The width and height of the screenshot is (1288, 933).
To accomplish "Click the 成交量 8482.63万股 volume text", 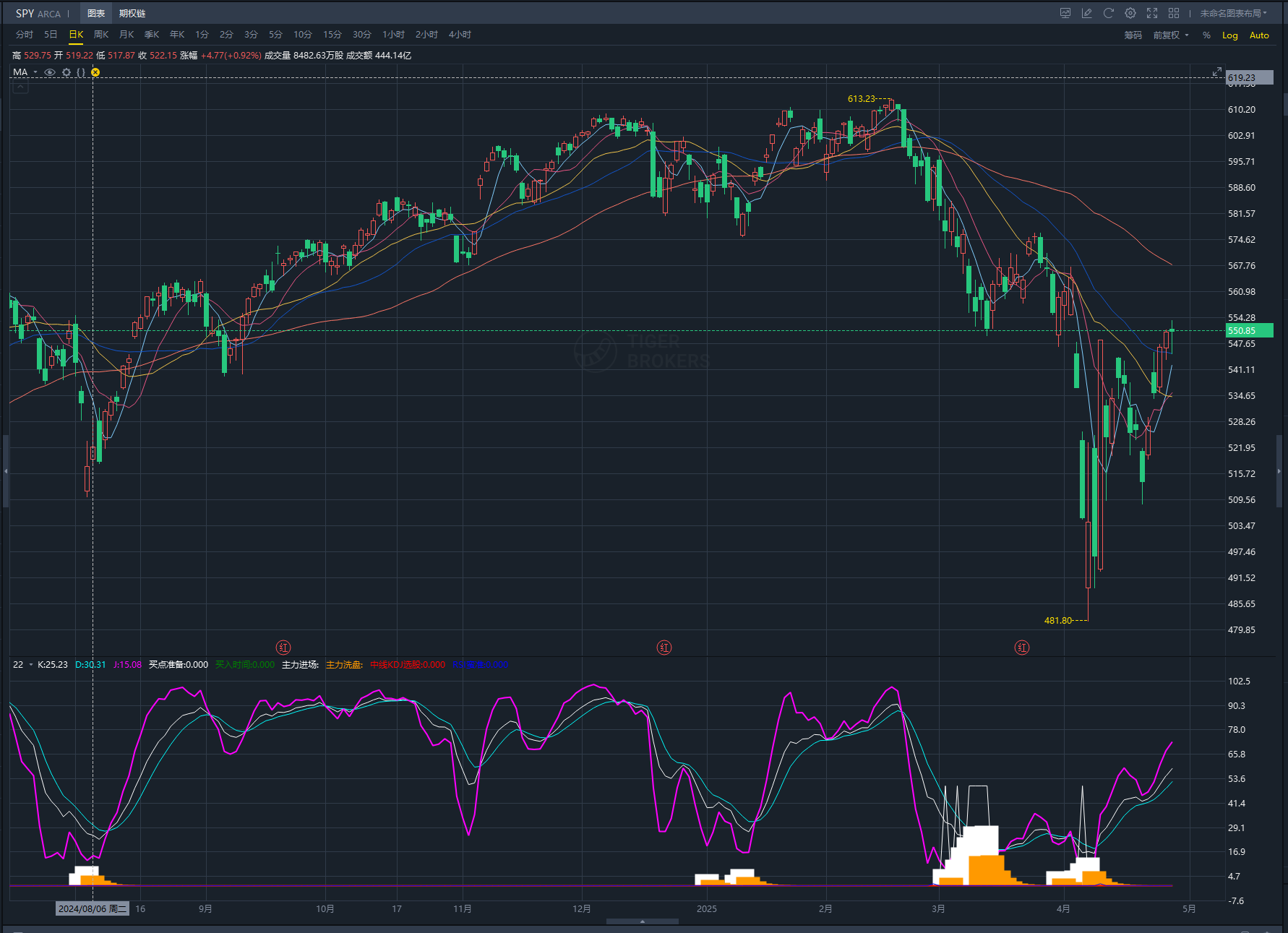I will (304, 56).
